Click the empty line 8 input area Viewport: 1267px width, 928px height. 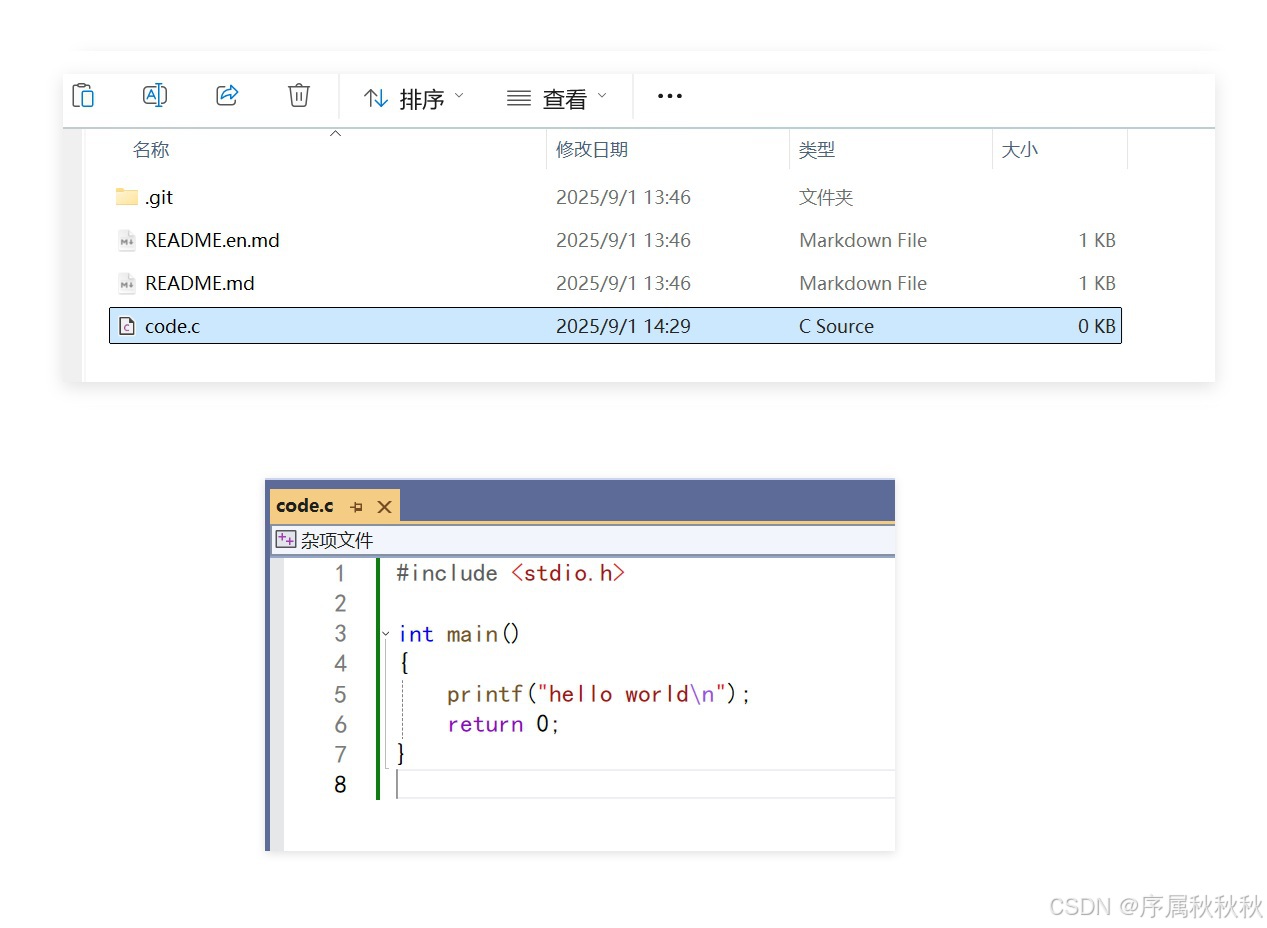click(x=645, y=784)
